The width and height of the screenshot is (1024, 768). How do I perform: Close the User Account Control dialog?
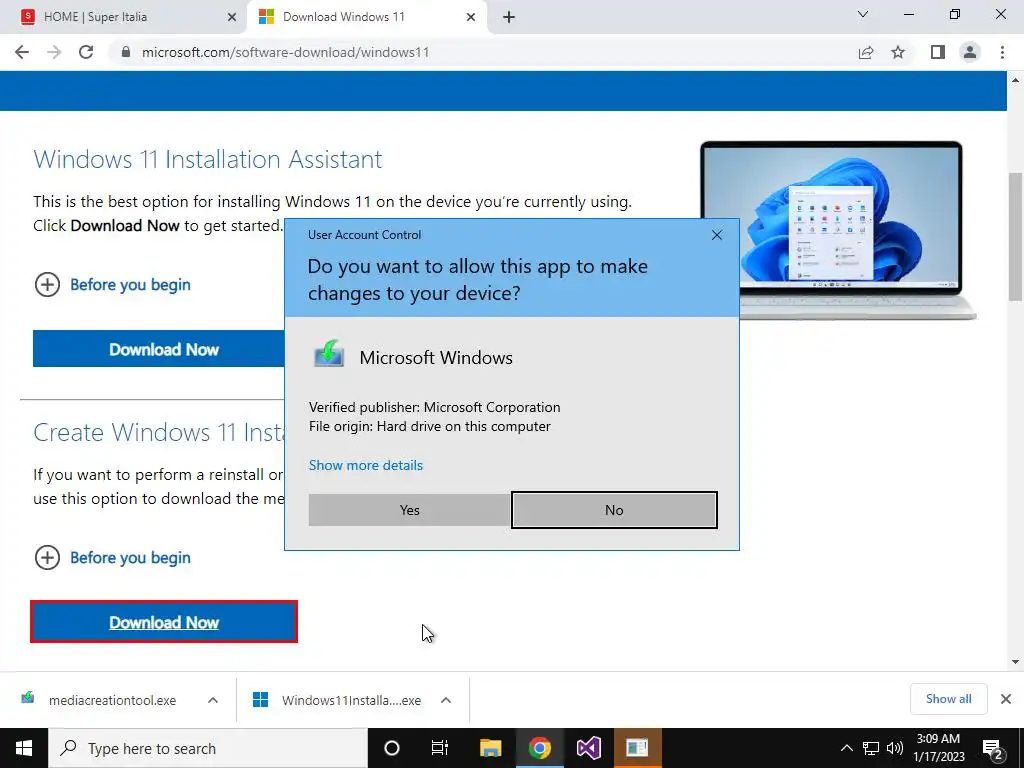716,235
